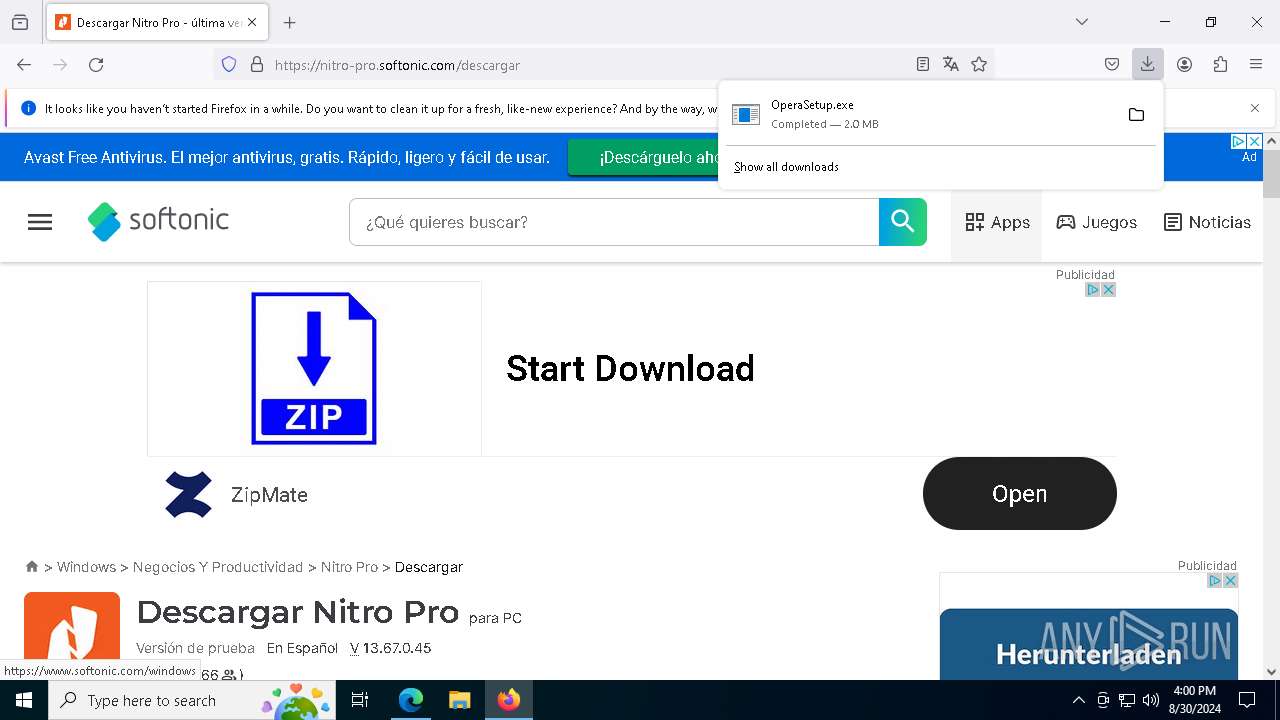The height and width of the screenshot is (720, 1280).
Task: Close the Descargar Nitro Pro tab
Action: 252,22
